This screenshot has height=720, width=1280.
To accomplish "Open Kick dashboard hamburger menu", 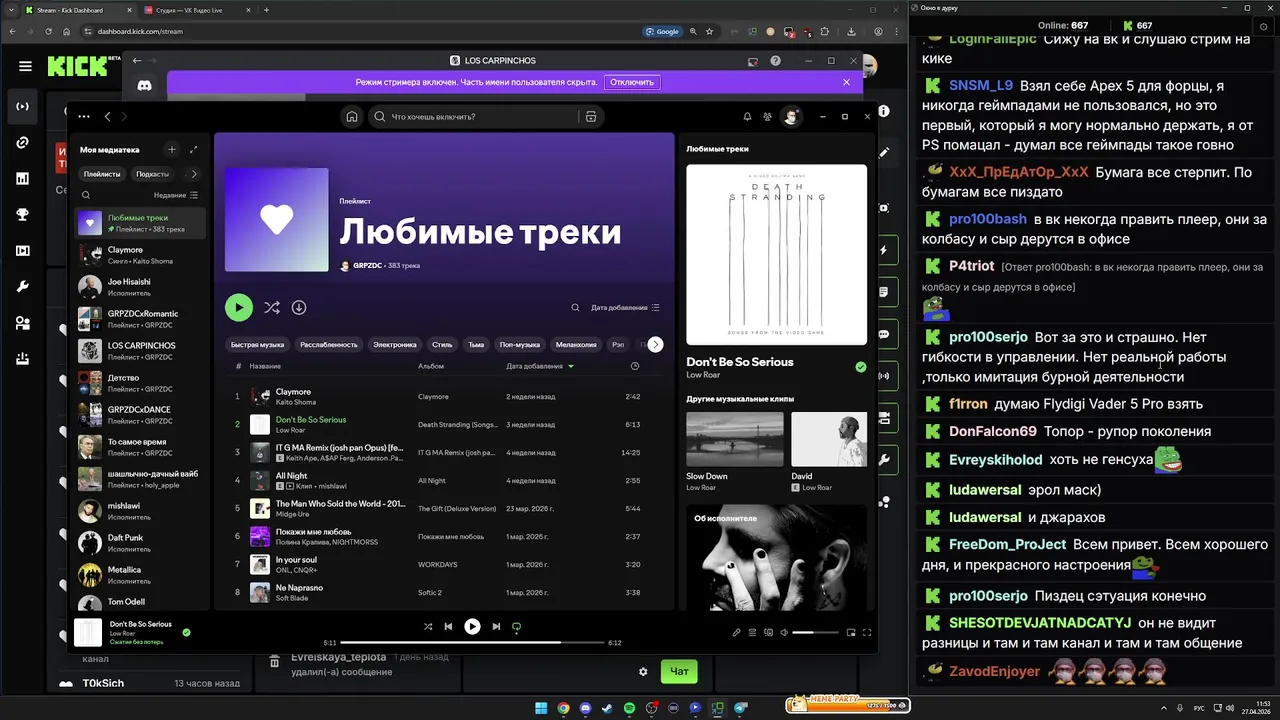I will [x=25, y=67].
